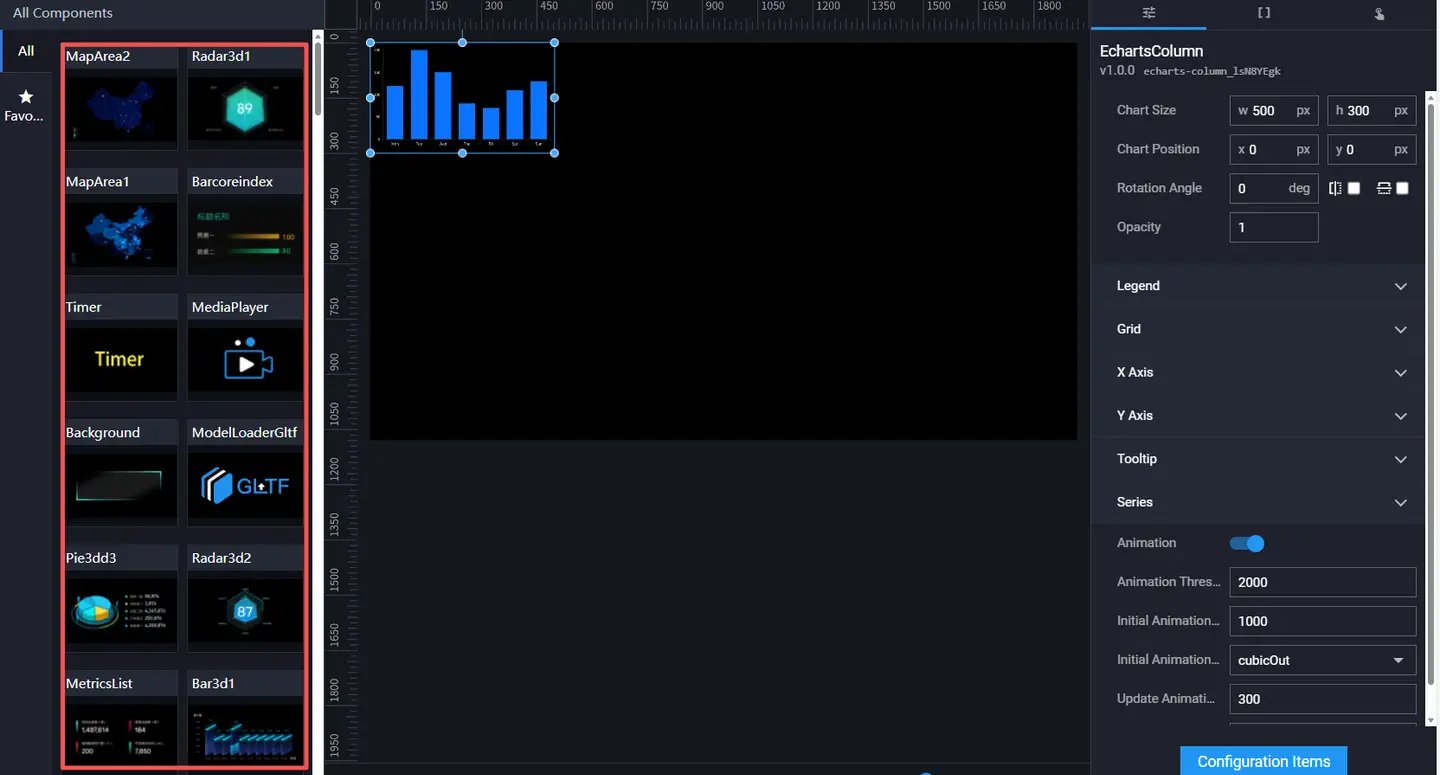Image resolution: width=1440 pixels, height=775 pixels.
Task: Enable the horizontal flip checkbox
Action: point(1354,188)
